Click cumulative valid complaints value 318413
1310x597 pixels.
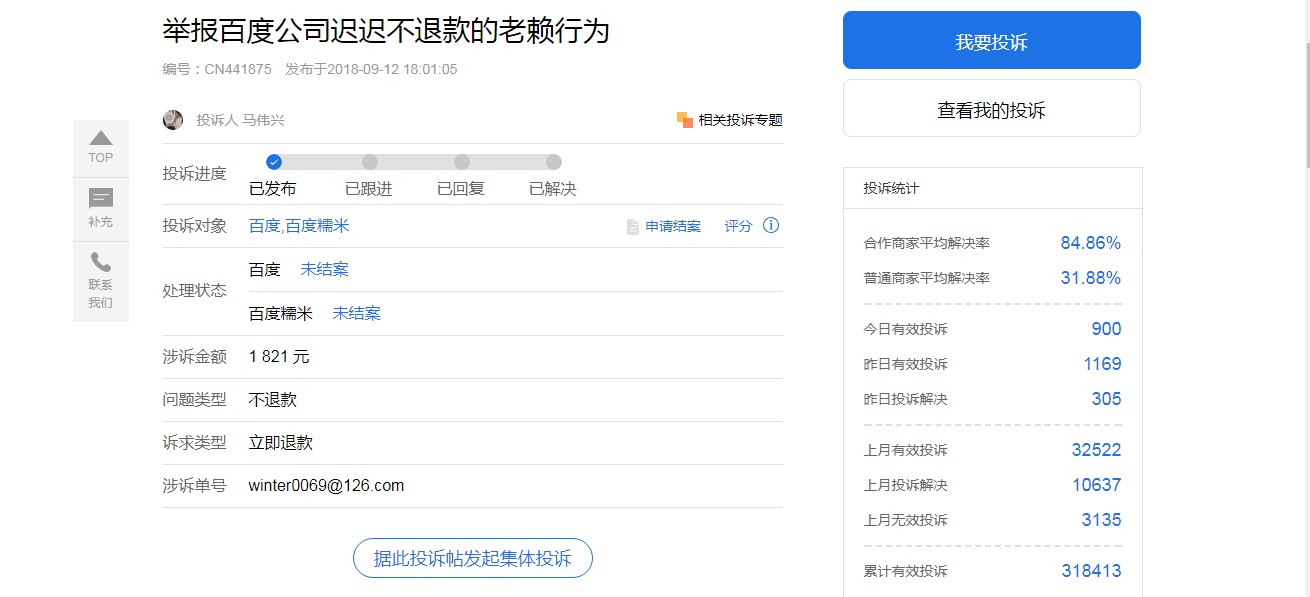1092,571
